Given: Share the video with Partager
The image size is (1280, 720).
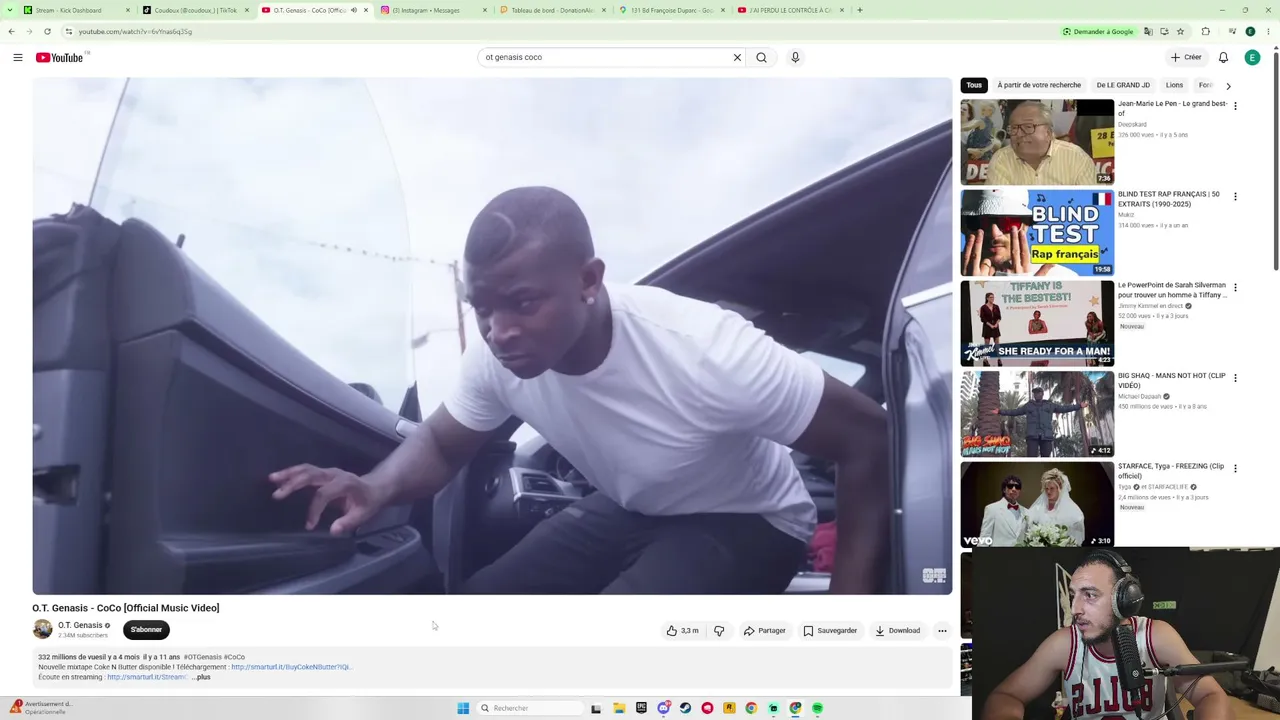Looking at the screenshot, I should (765, 631).
